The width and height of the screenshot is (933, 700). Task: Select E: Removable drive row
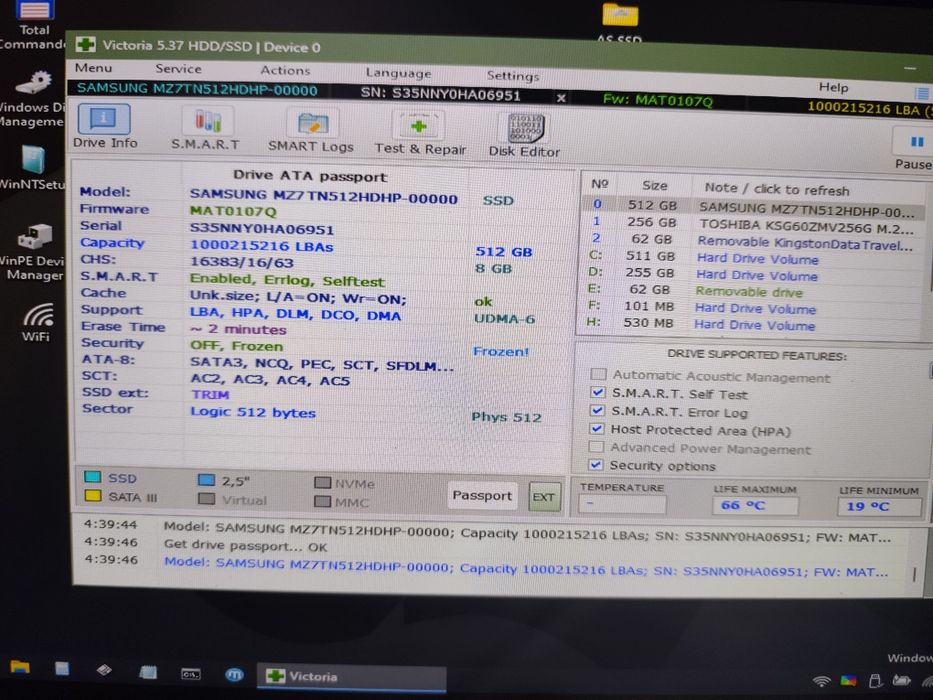(x=753, y=290)
